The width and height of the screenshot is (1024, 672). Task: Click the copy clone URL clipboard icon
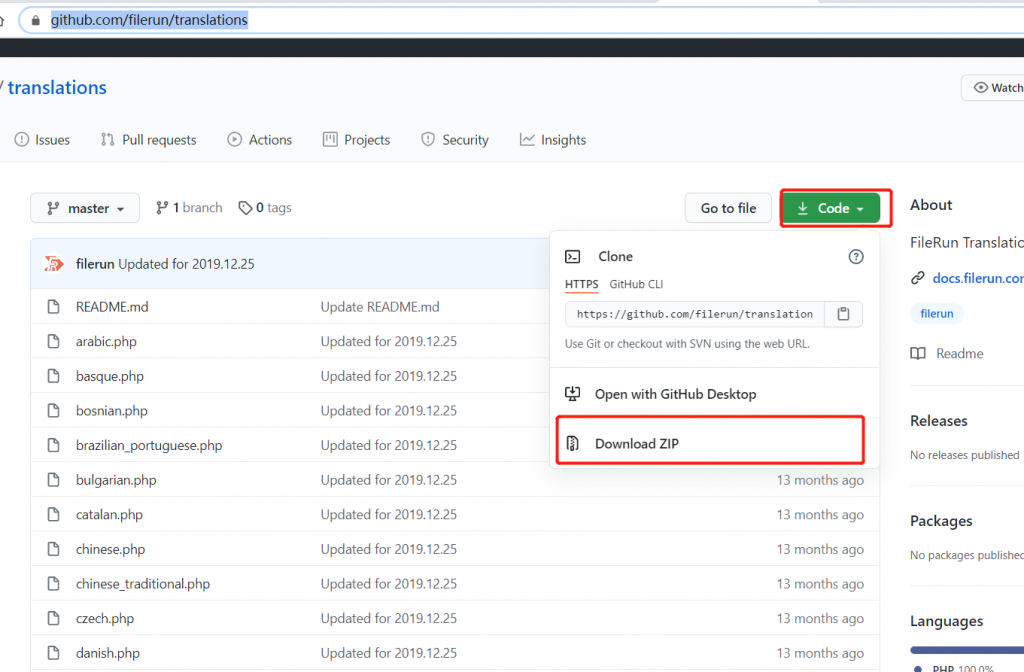[x=843, y=314]
